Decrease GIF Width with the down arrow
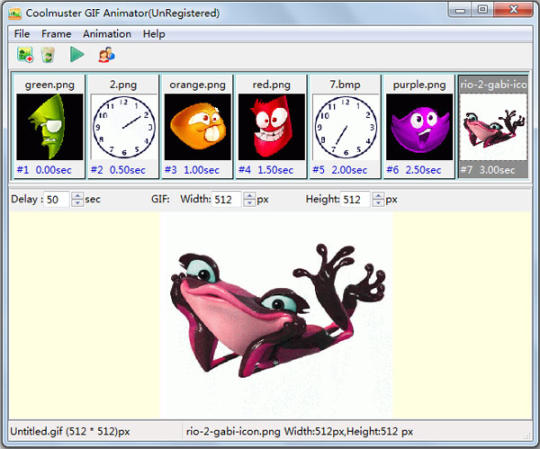This screenshot has width=540, height=449. click(x=249, y=203)
